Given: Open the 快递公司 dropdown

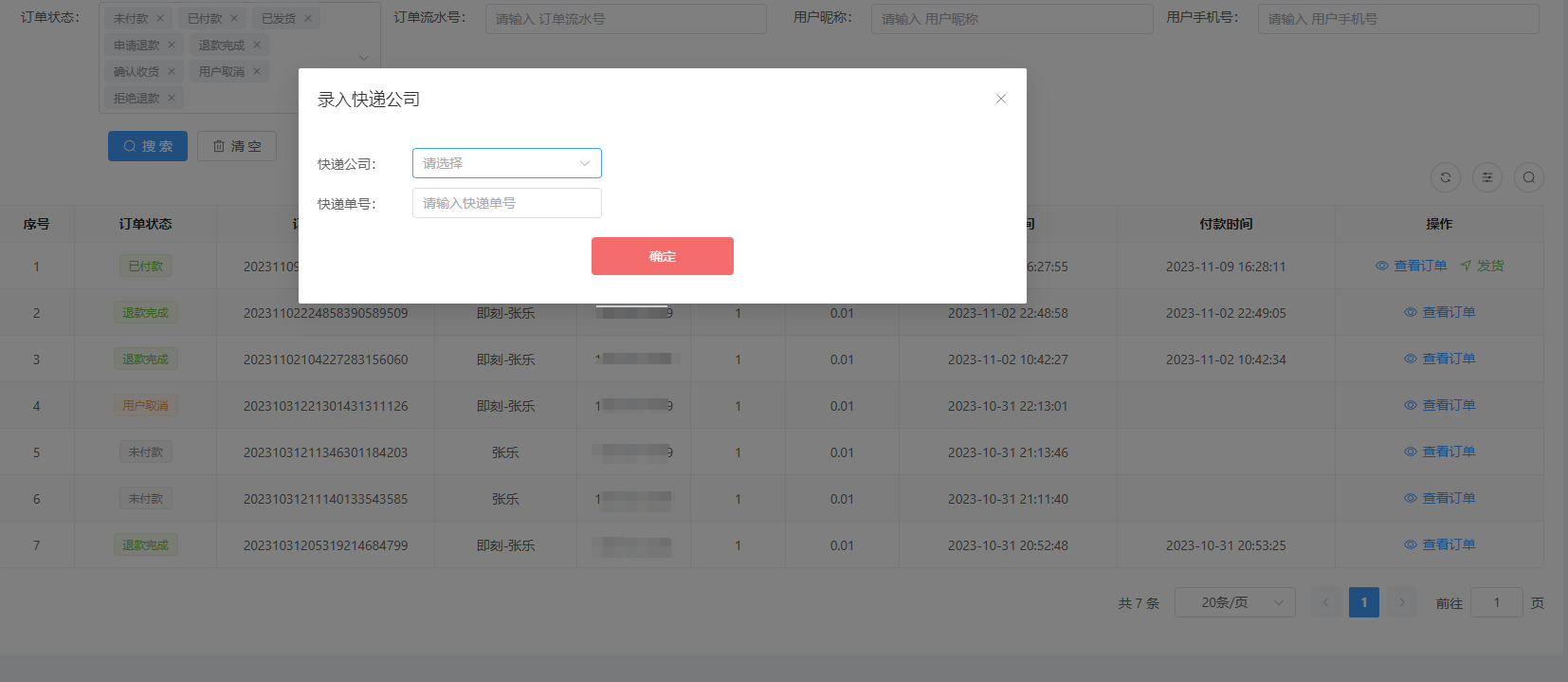Looking at the screenshot, I should [x=506, y=163].
